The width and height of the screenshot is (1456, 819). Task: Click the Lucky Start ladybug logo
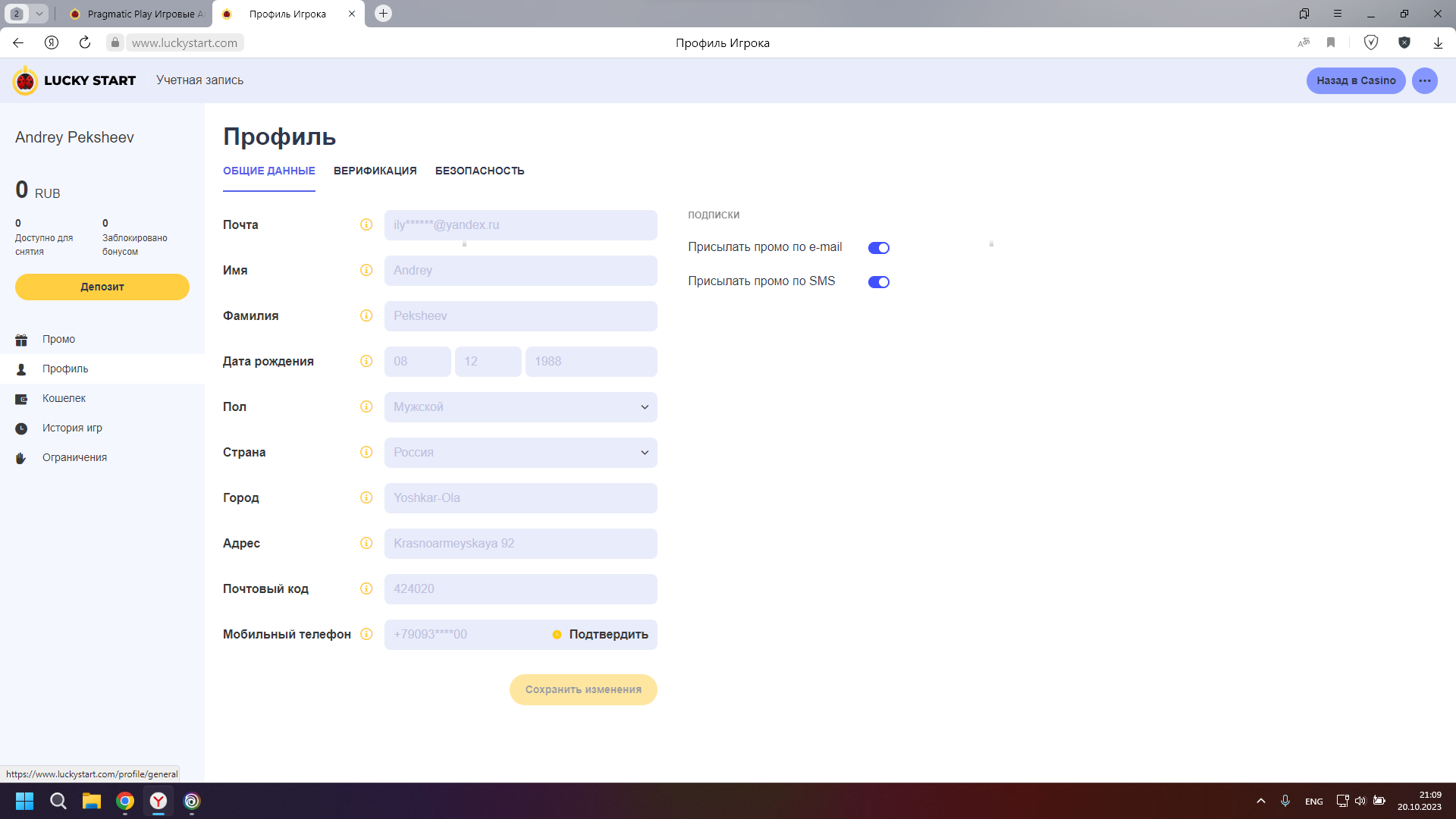tap(25, 80)
